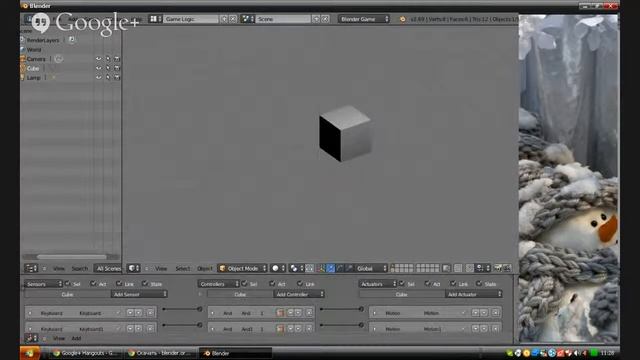Expand the Keyboard sensor panel arrow
Image resolution: width=640 pixels, height=360 pixels.
(30, 313)
